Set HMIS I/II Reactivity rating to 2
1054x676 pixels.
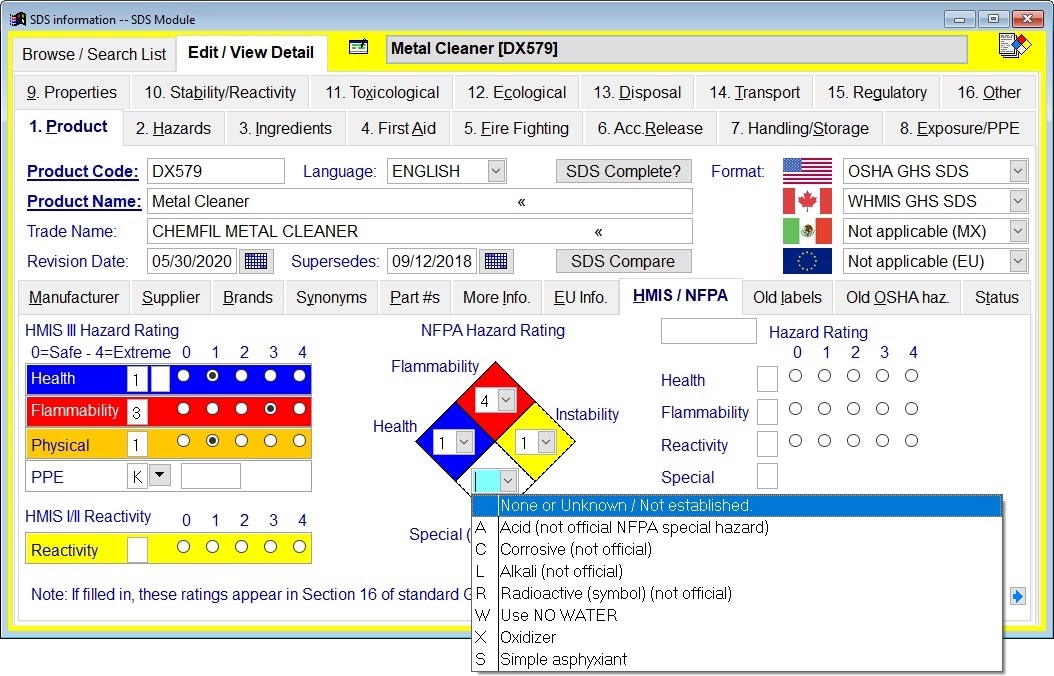click(x=241, y=547)
